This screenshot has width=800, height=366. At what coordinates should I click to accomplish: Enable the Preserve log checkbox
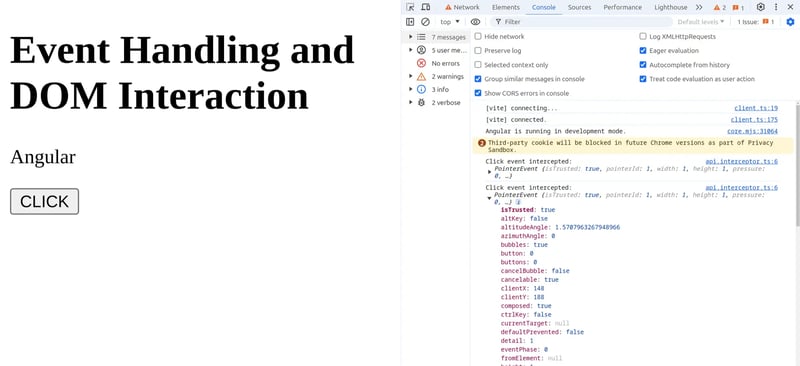click(x=478, y=51)
